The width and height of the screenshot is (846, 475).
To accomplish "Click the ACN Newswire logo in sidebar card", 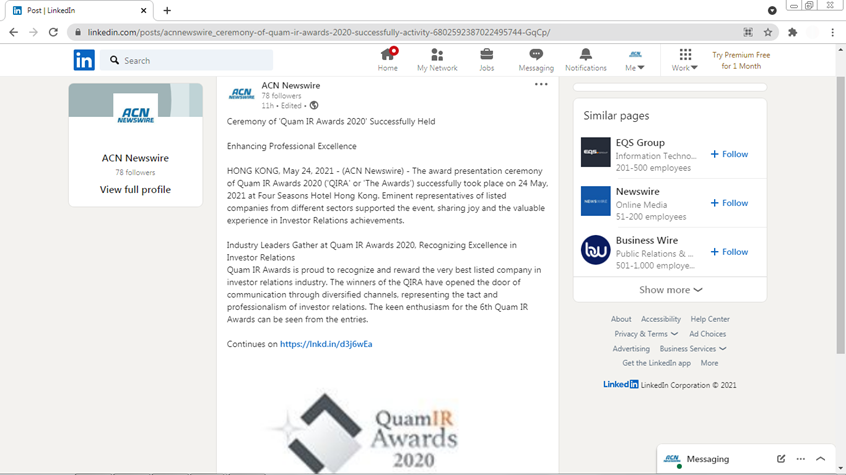I will tap(135, 114).
